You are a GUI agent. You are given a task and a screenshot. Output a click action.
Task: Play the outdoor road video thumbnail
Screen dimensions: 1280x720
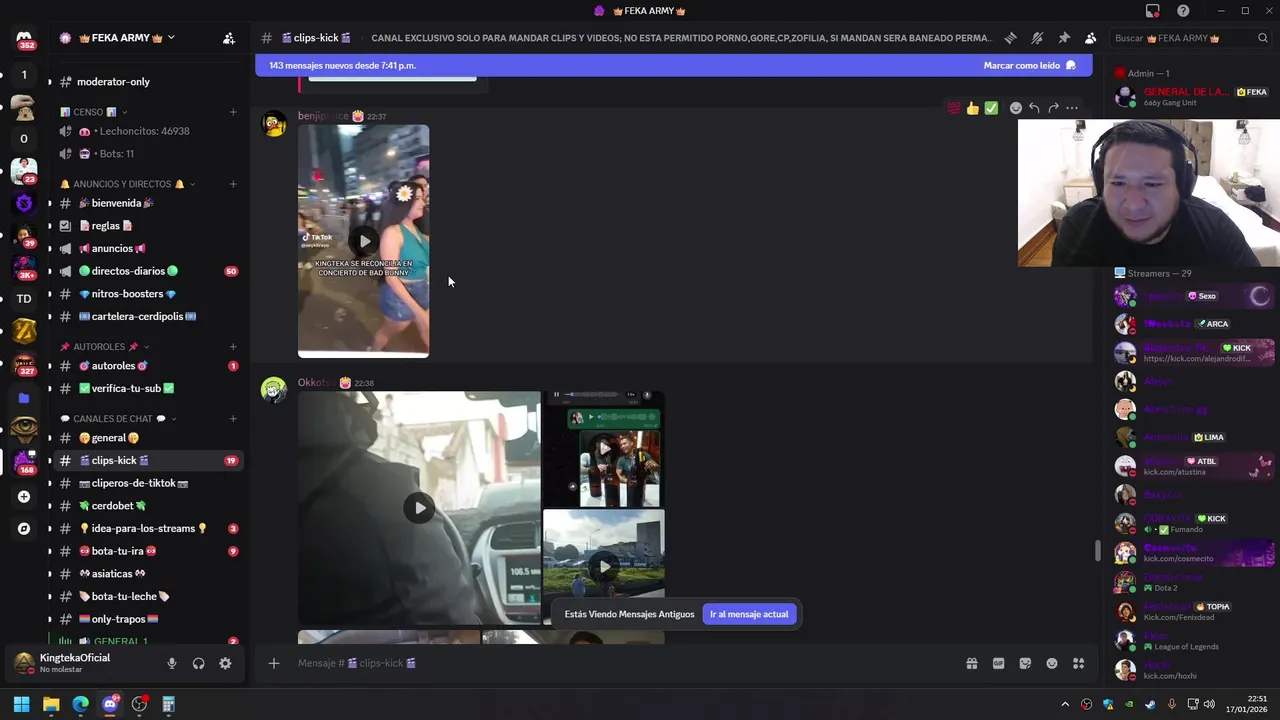point(604,567)
